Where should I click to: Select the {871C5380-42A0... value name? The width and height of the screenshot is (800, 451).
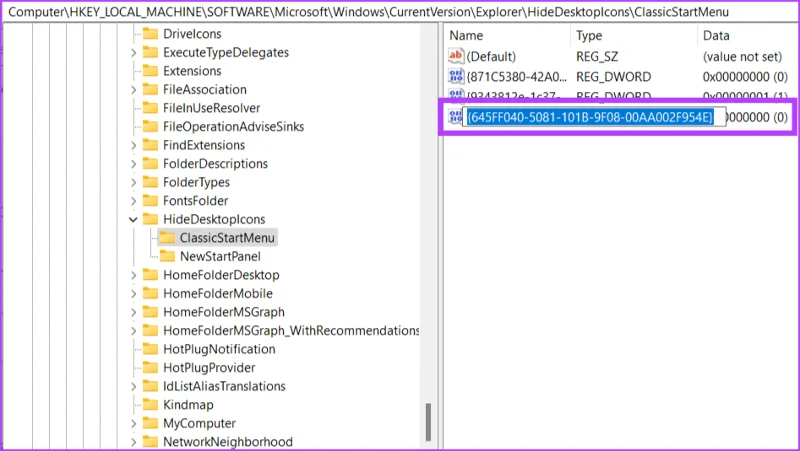[x=516, y=77]
